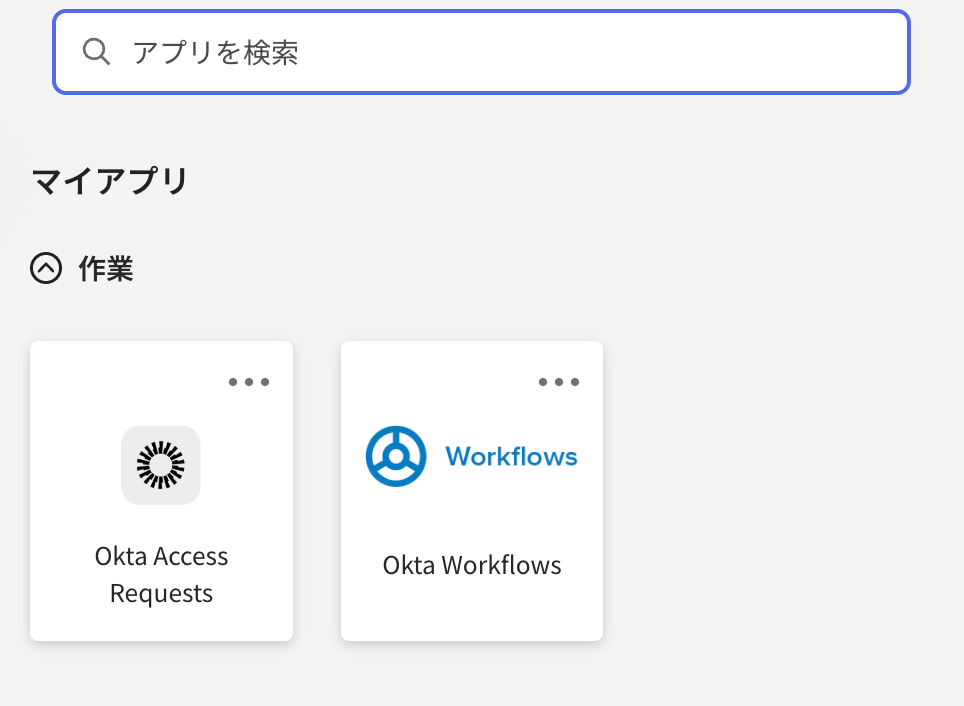Launch the Workflows logo icon

click(x=472, y=456)
